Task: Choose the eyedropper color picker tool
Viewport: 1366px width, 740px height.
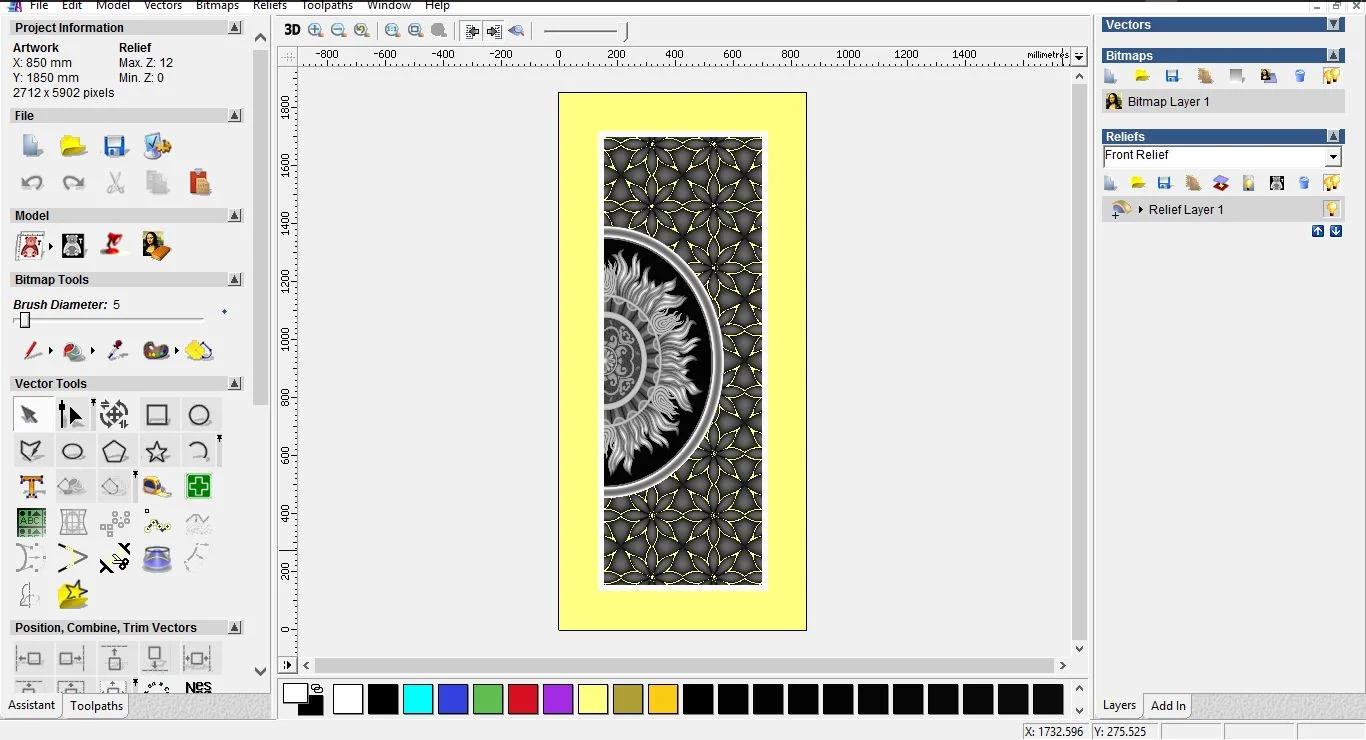Action: point(117,351)
